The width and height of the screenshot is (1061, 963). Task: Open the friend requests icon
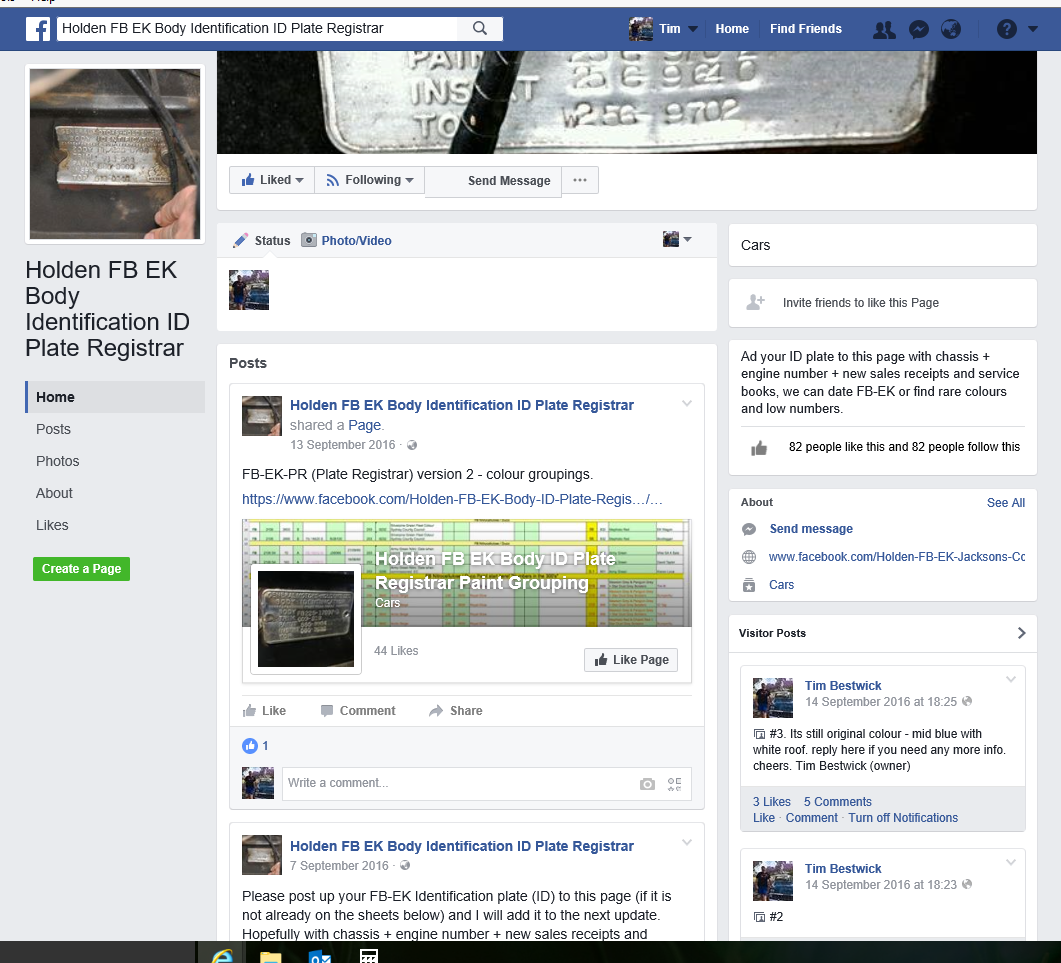click(884, 30)
